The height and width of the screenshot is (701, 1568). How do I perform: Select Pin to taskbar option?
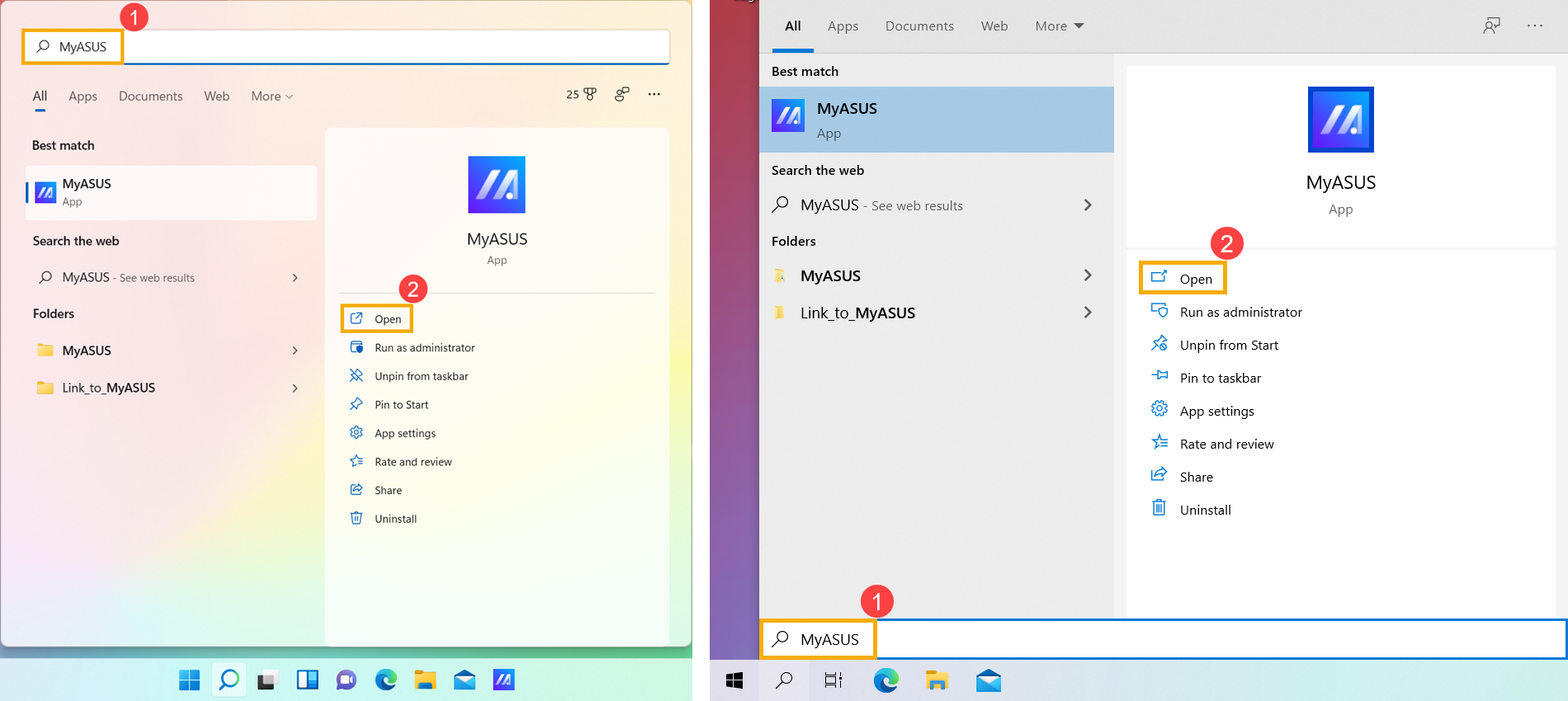coord(1206,378)
